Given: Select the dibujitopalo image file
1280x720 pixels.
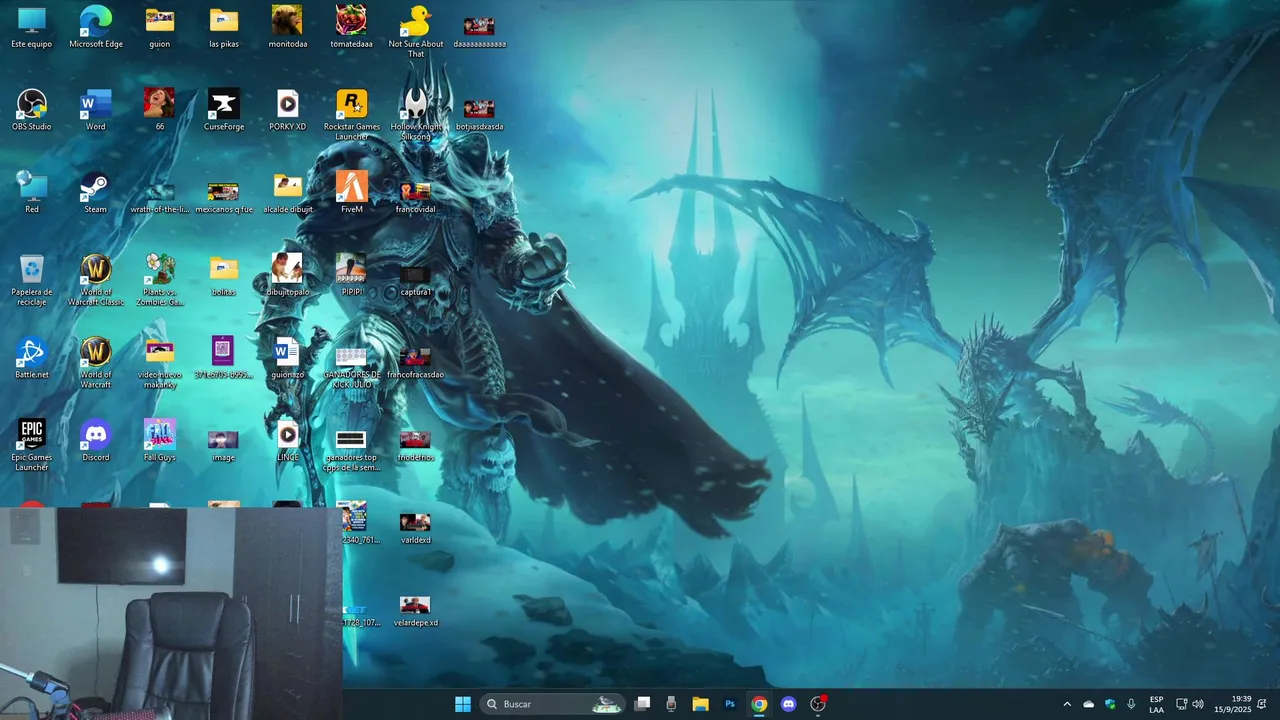Looking at the screenshot, I should point(288,276).
